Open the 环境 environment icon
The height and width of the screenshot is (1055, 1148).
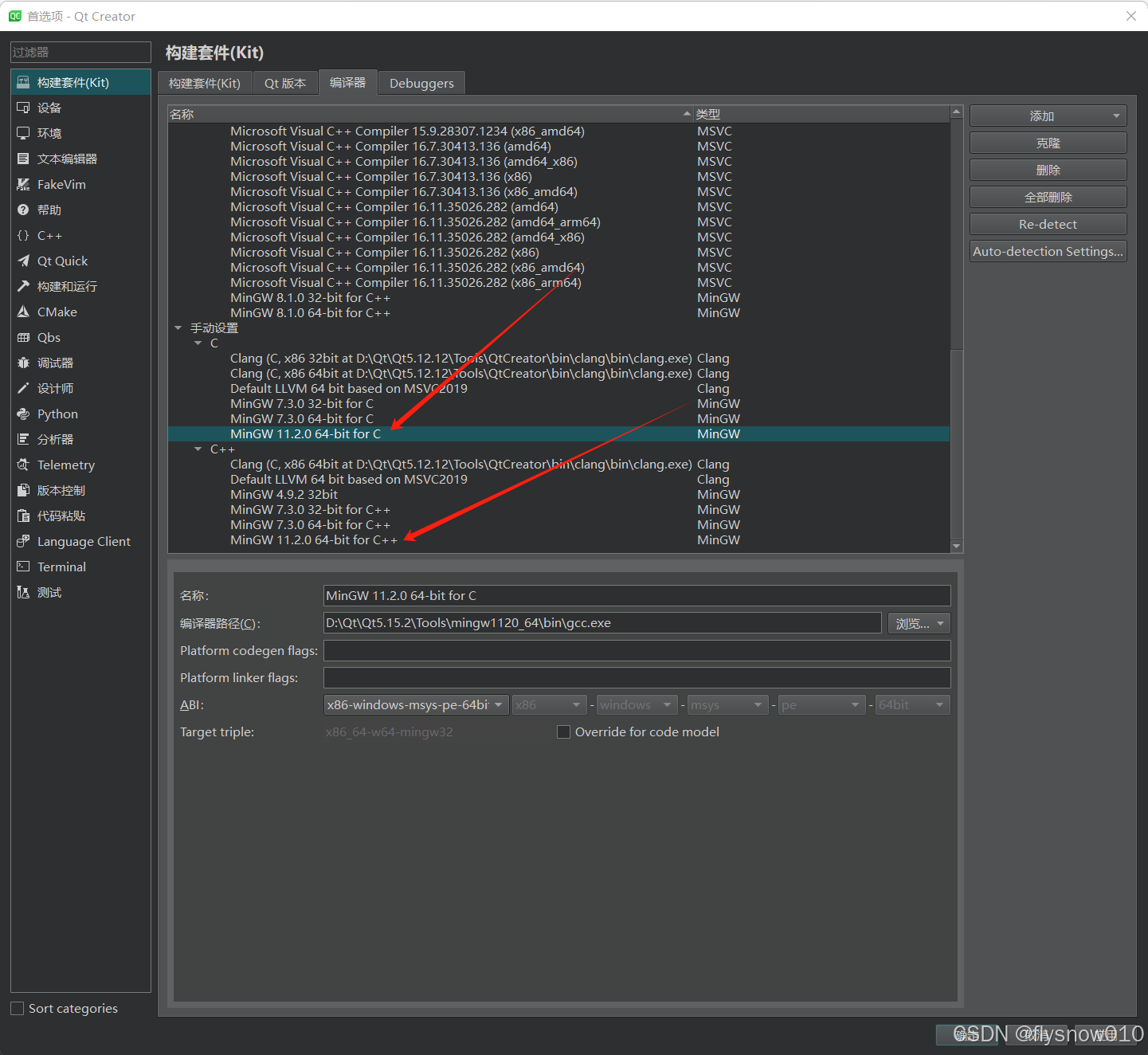tap(23, 133)
